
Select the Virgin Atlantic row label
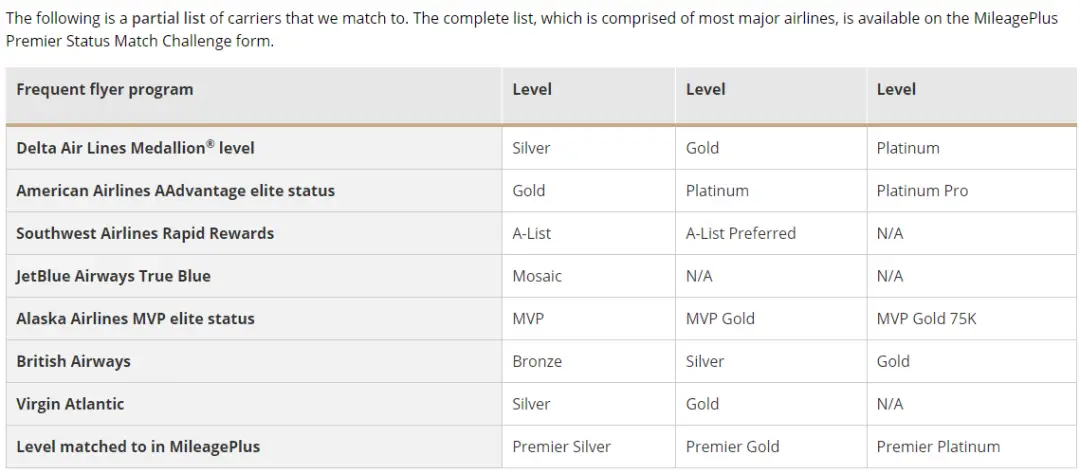point(70,404)
